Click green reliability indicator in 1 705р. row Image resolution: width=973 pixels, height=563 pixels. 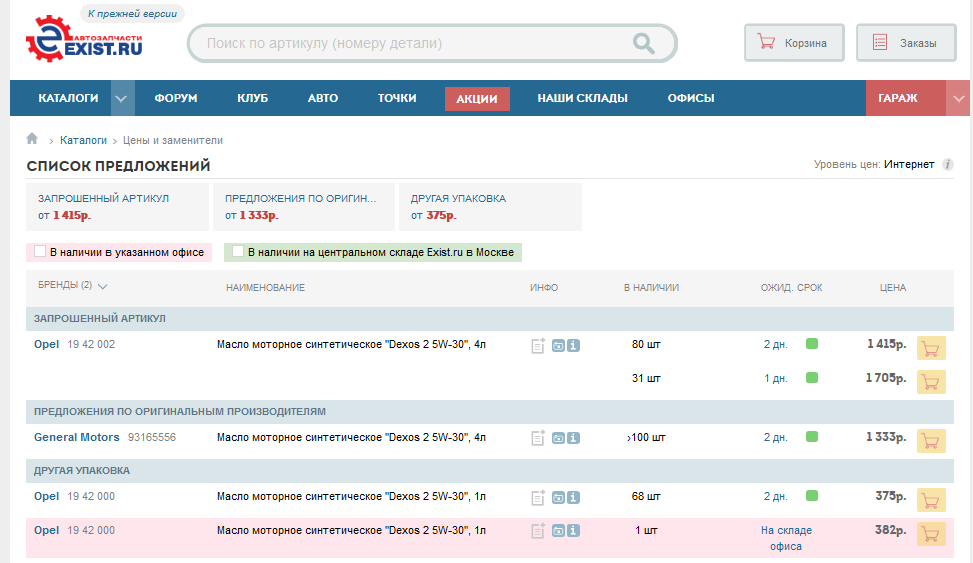pyautogui.click(x=812, y=377)
